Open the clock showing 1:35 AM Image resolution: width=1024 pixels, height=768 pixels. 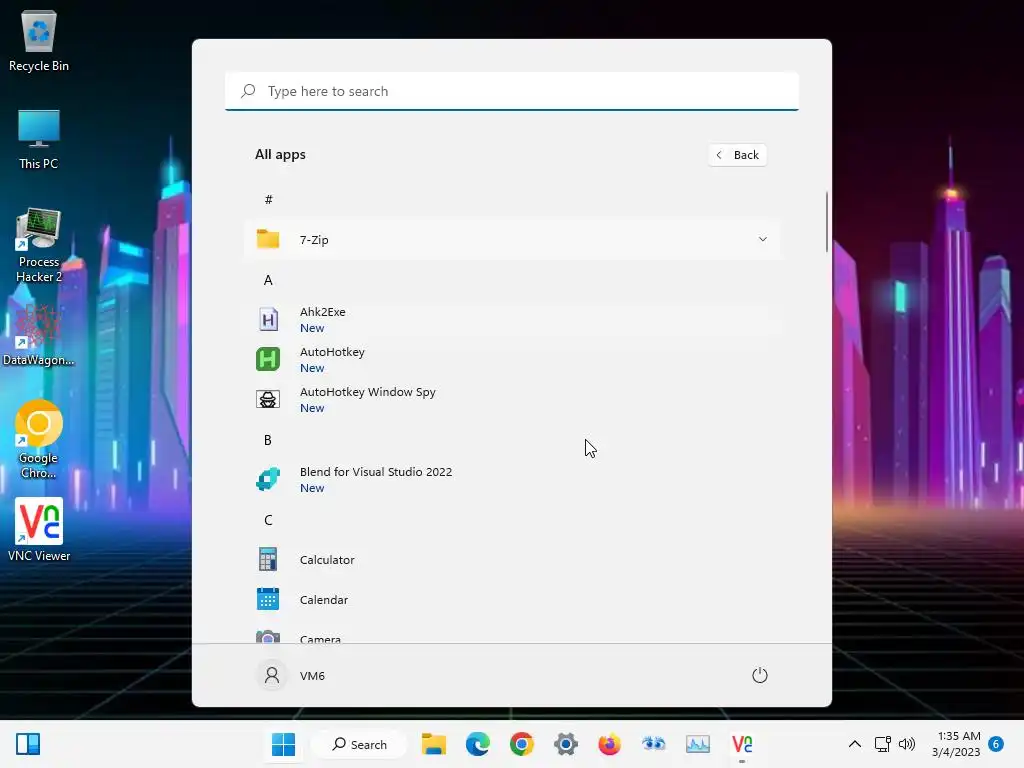957,744
